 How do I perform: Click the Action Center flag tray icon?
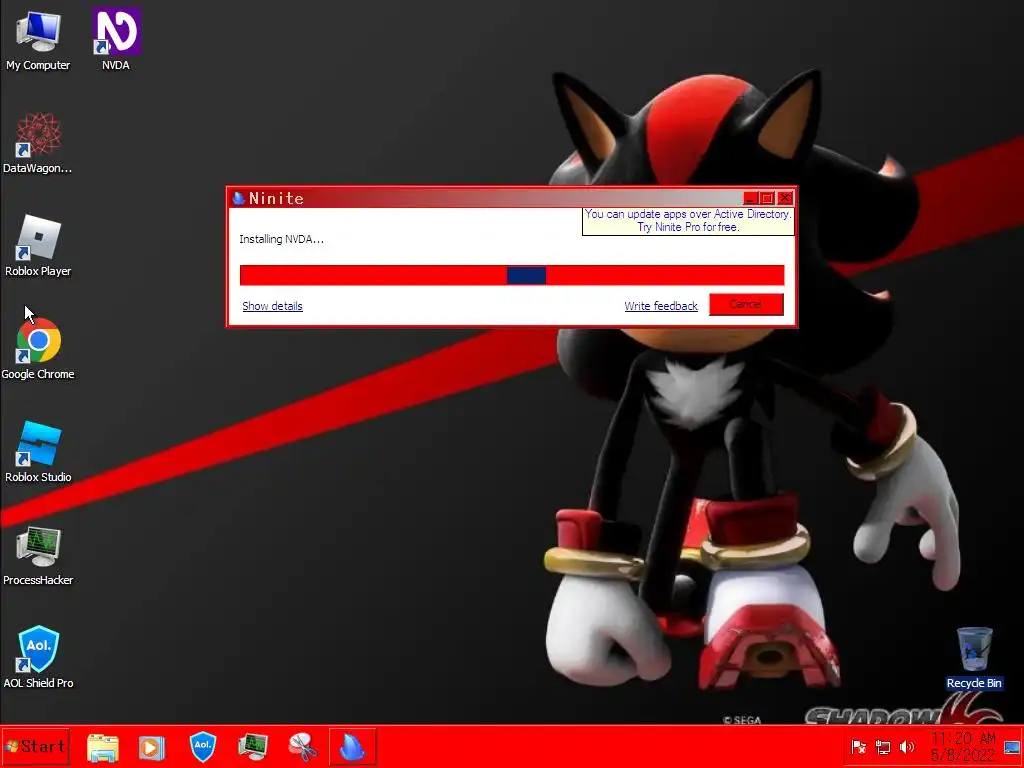click(x=859, y=746)
